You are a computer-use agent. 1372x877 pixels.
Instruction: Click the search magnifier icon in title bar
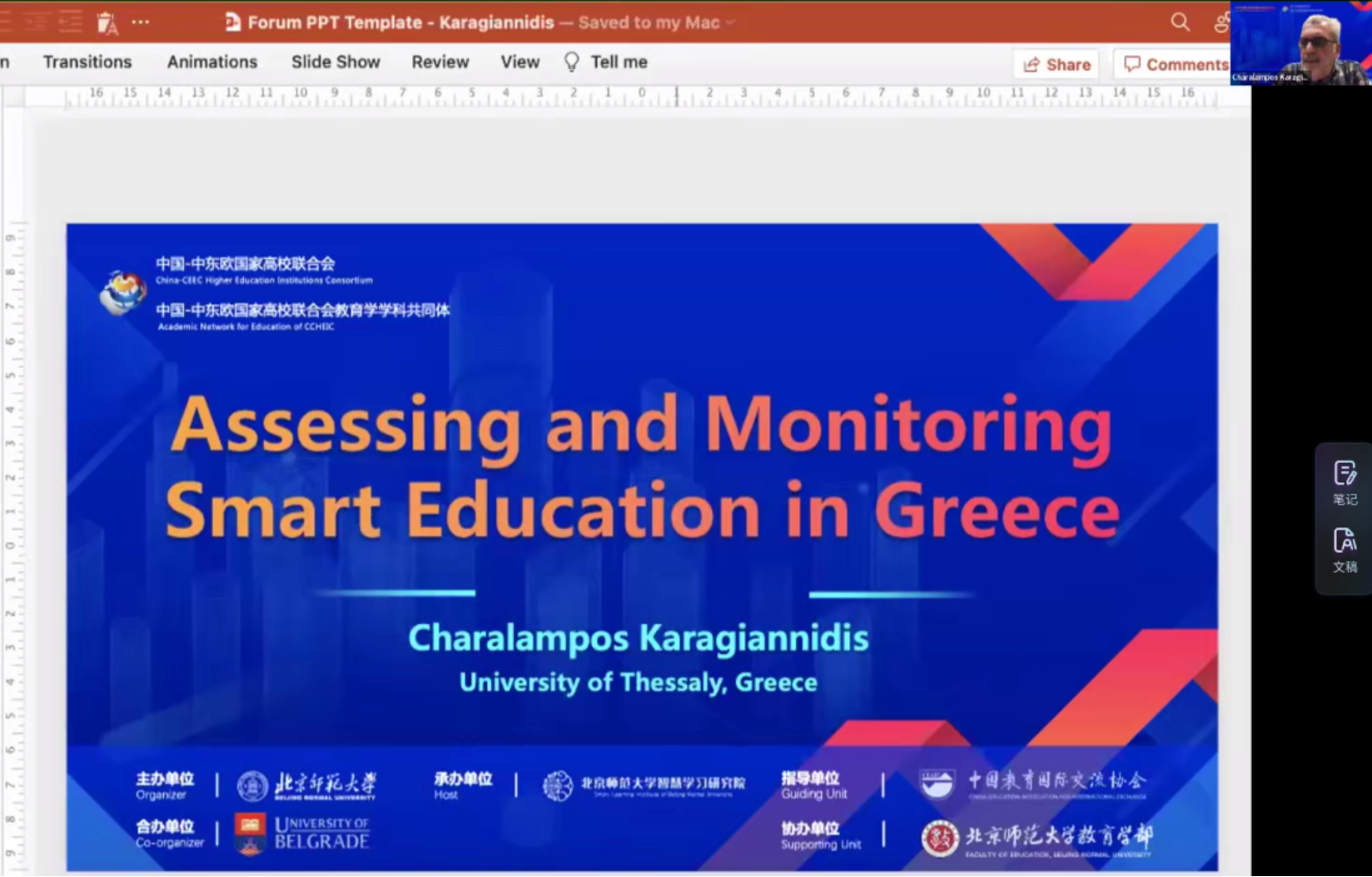pyautogui.click(x=1180, y=22)
